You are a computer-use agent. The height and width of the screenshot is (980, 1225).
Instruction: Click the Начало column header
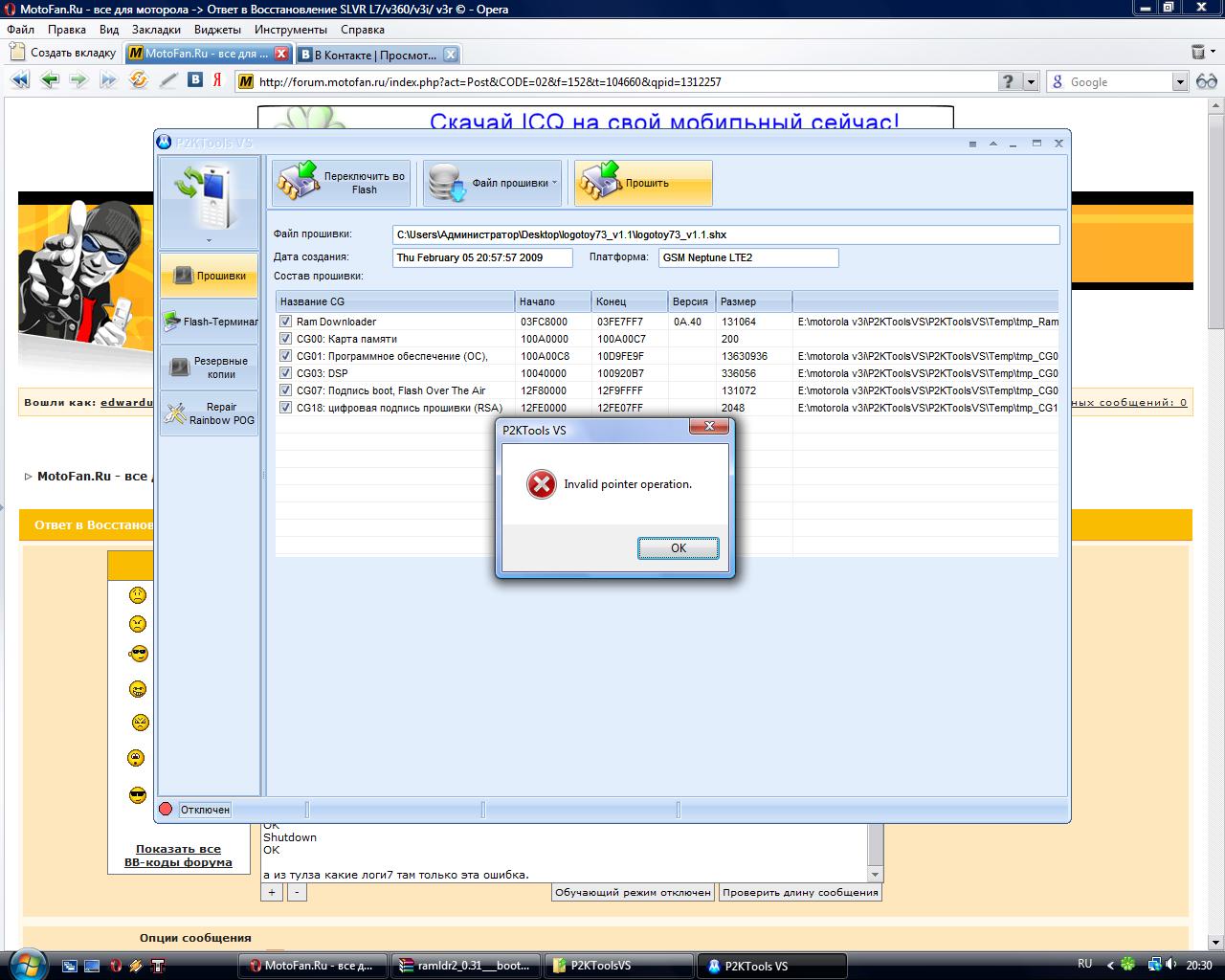[553, 301]
